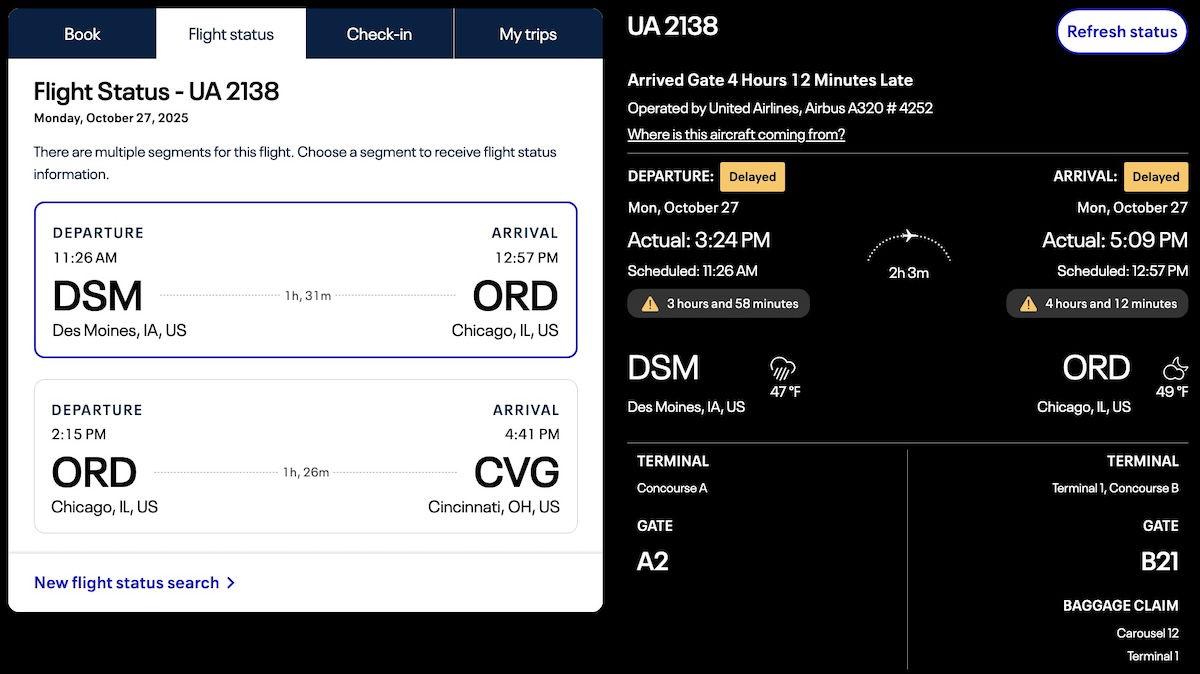1200x674 pixels.
Task: Click the departure delay warning triangle icon
Action: point(650,304)
